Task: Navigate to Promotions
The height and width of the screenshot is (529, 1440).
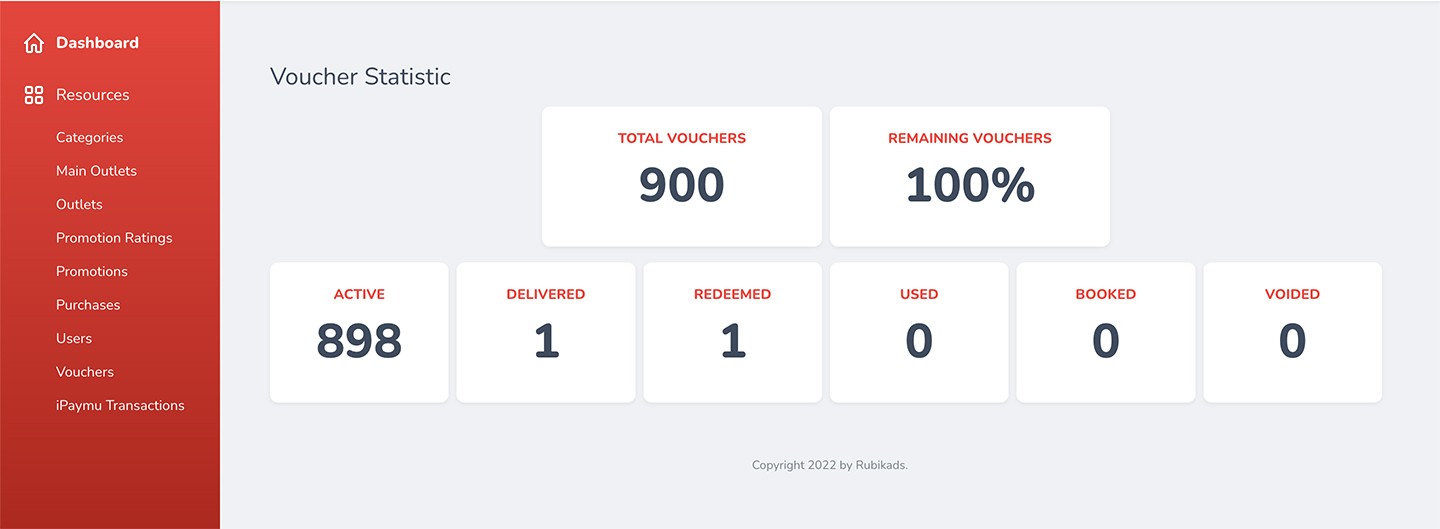Action: (x=92, y=272)
